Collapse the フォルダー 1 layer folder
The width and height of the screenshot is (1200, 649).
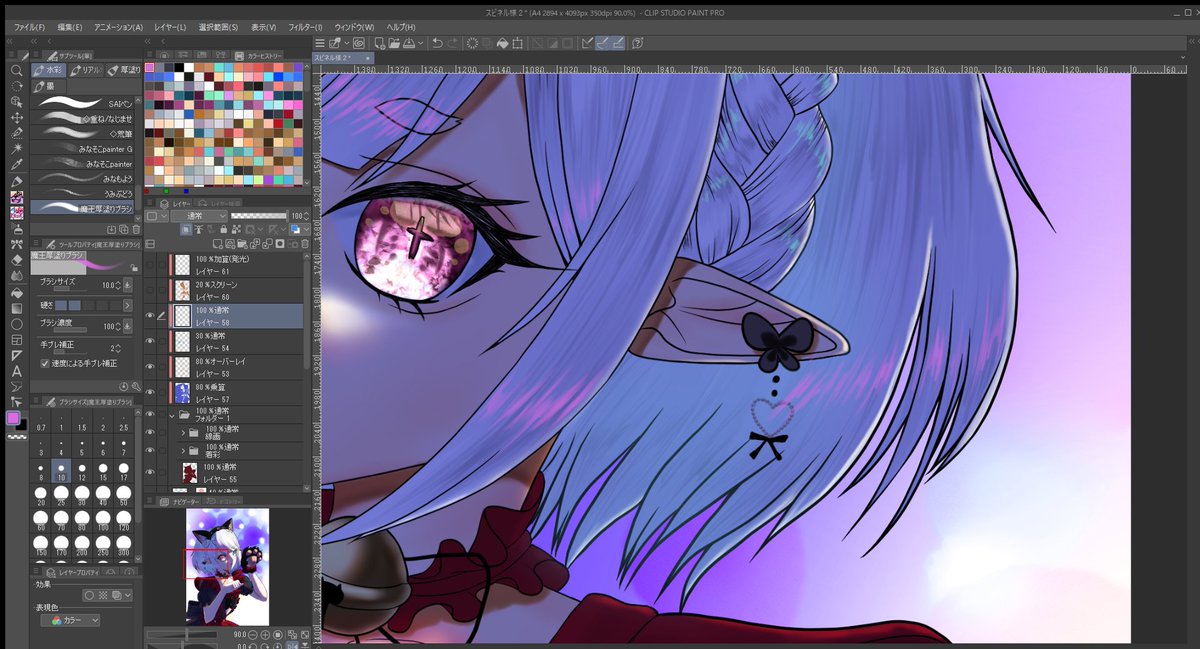pyautogui.click(x=172, y=415)
